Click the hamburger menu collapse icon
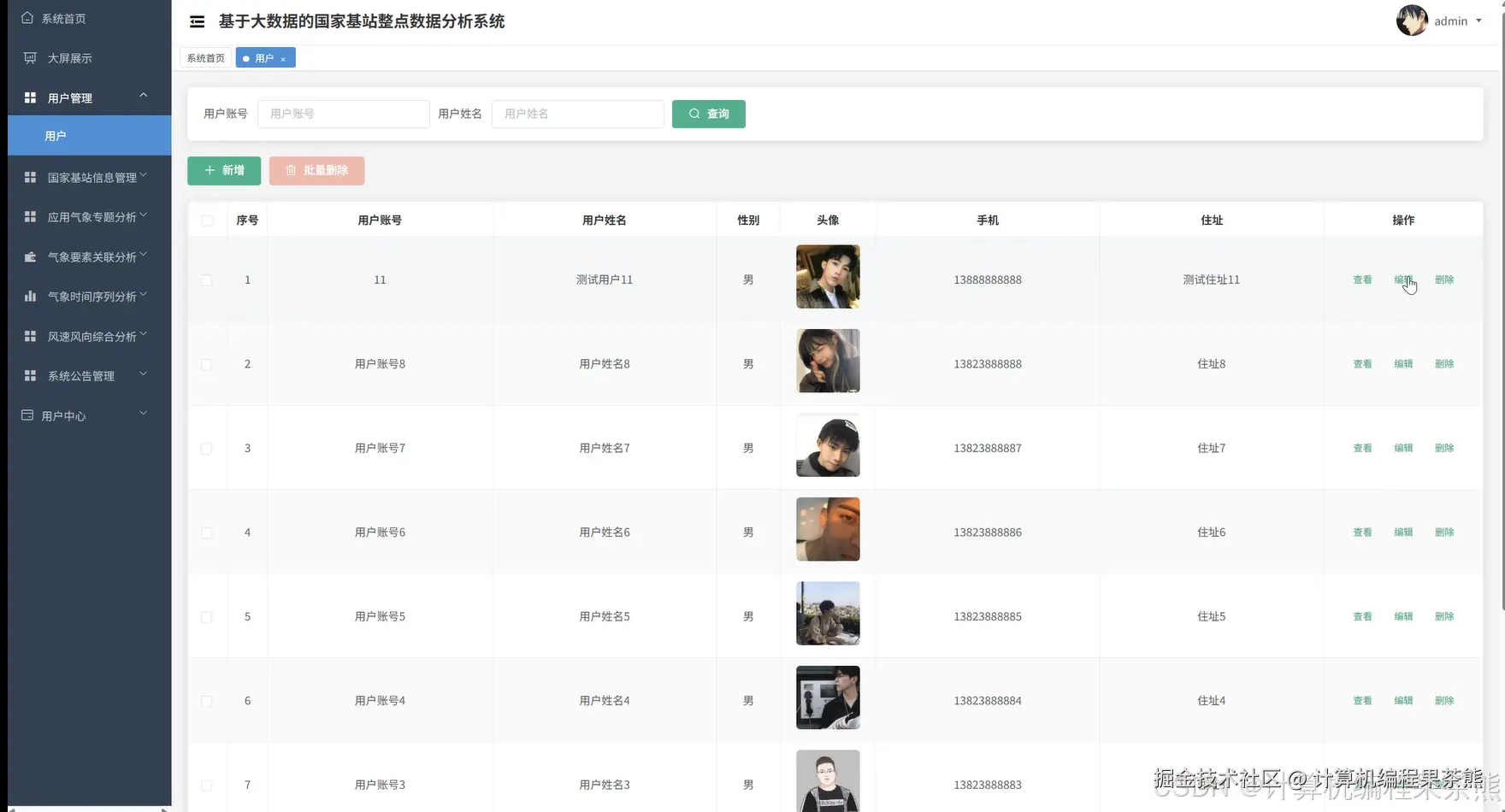Screen dimensions: 1505x812 point(197,21)
